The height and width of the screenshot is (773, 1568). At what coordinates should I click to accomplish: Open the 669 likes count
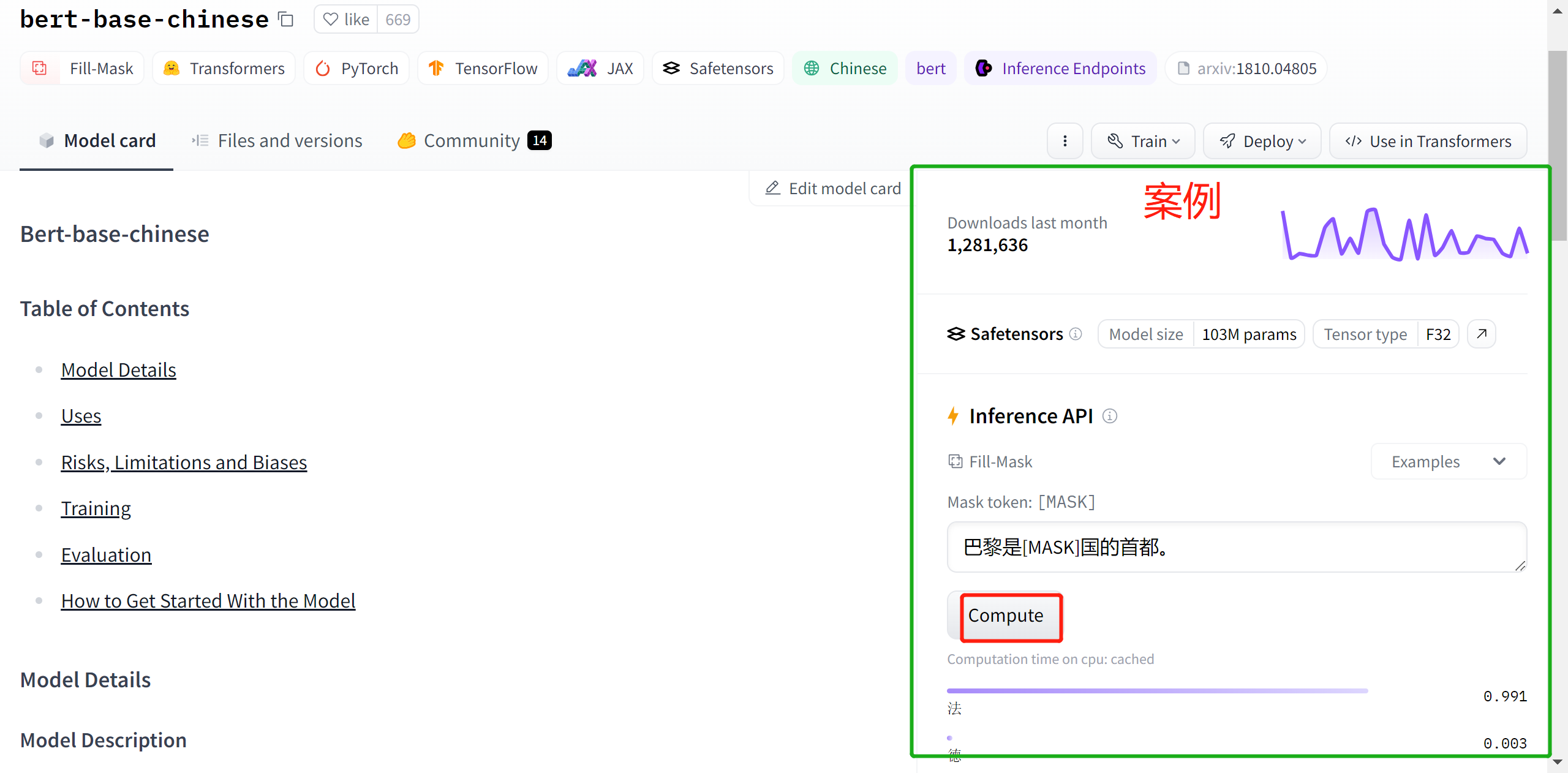[398, 20]
